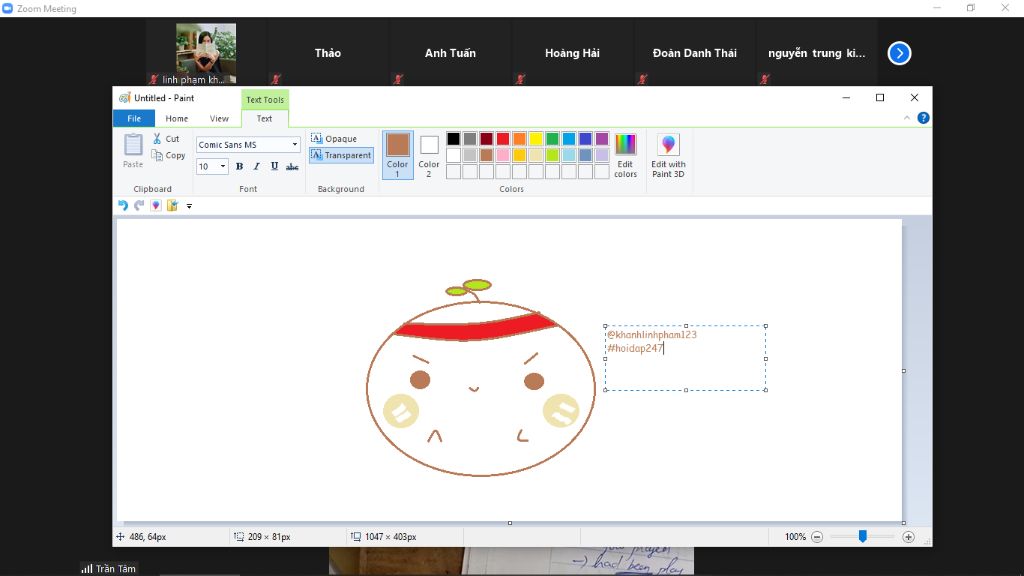Image resolution: width=1024 pixels, height=576 pixels.
Task: Click inside the text box after #hoidap247
Action: pos(664,348)
